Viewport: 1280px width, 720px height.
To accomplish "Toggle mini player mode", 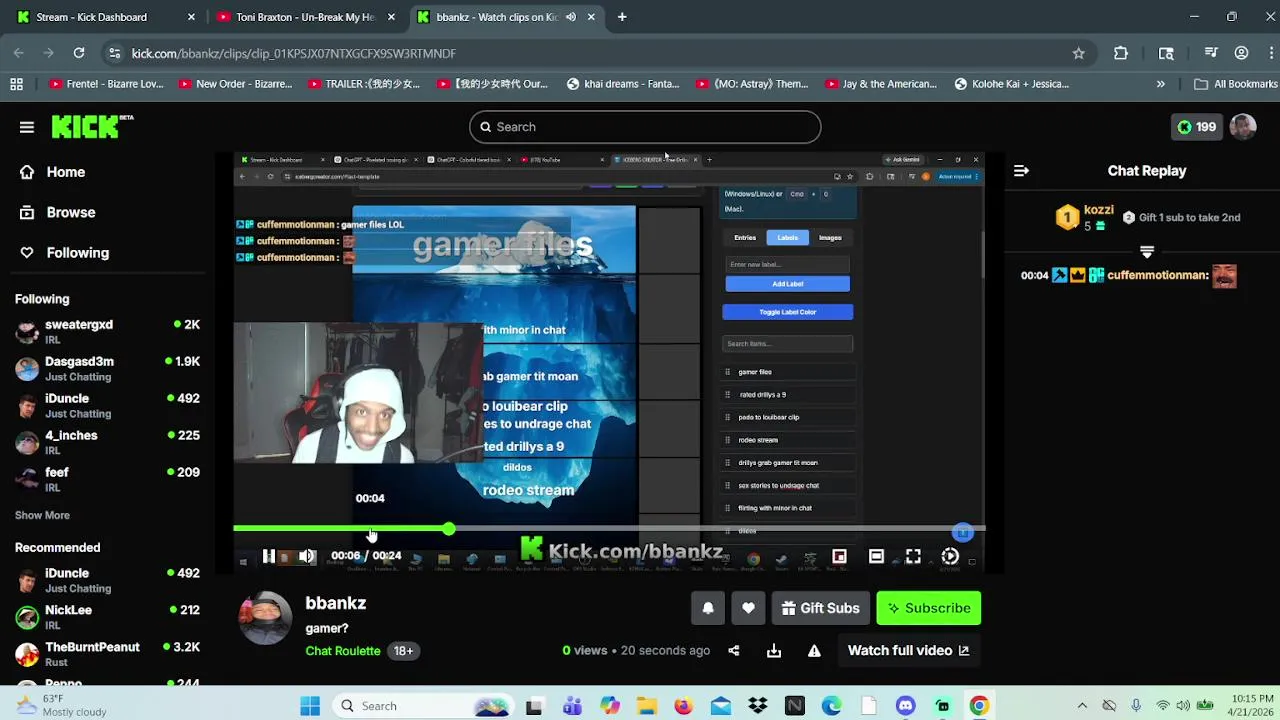I will coord(839,556).
